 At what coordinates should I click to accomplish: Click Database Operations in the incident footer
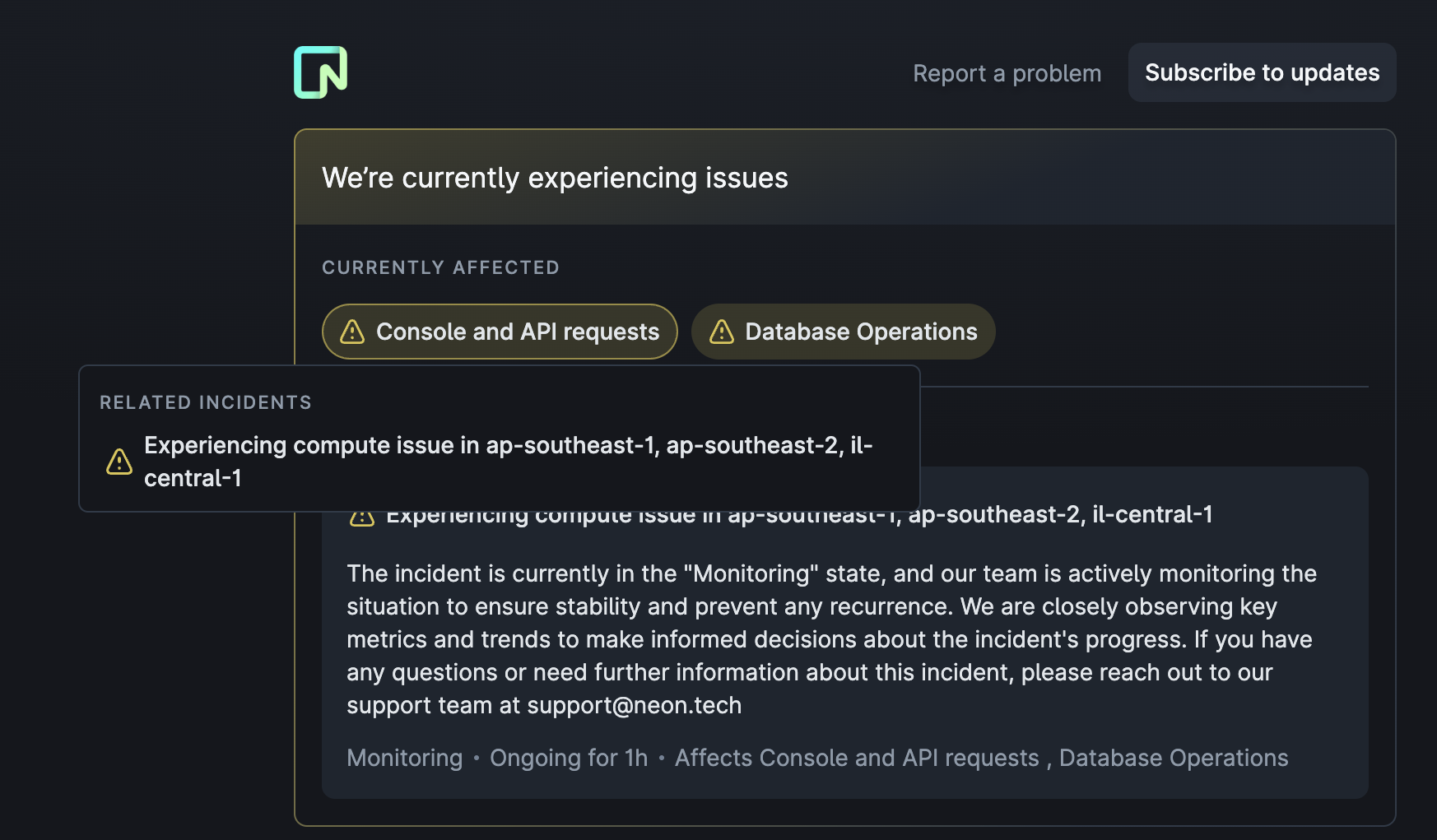tap(1173, 758)
